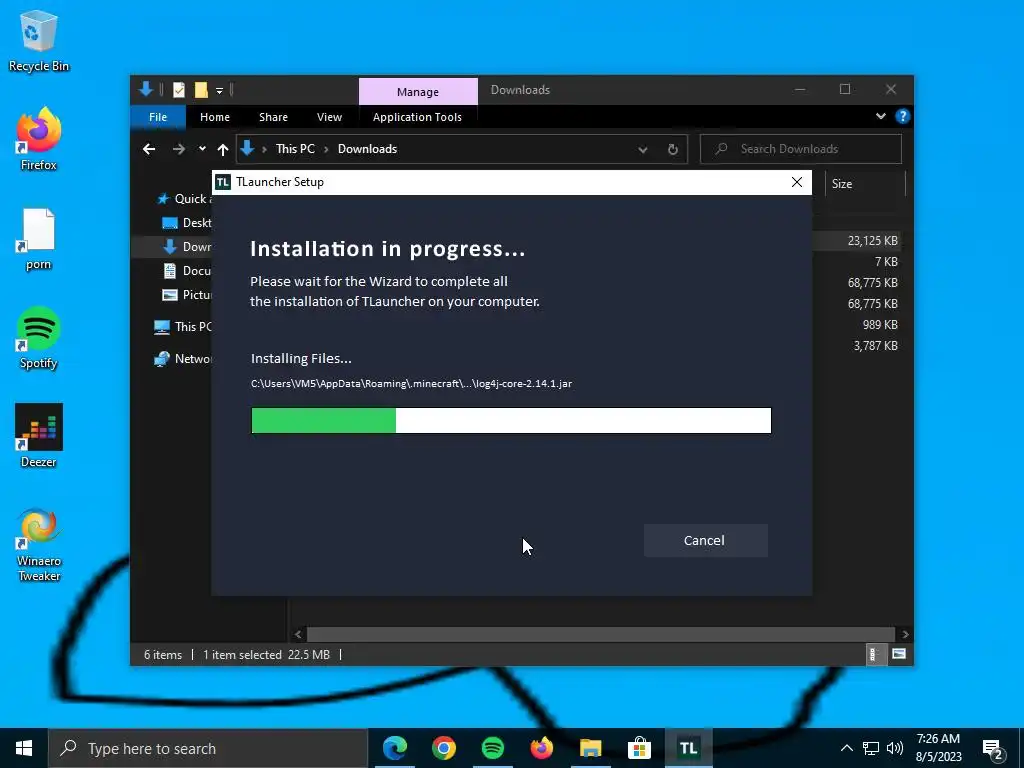The image size is (1024, 768).
Task: Open Spotify from taskbar
Action: 492,748
